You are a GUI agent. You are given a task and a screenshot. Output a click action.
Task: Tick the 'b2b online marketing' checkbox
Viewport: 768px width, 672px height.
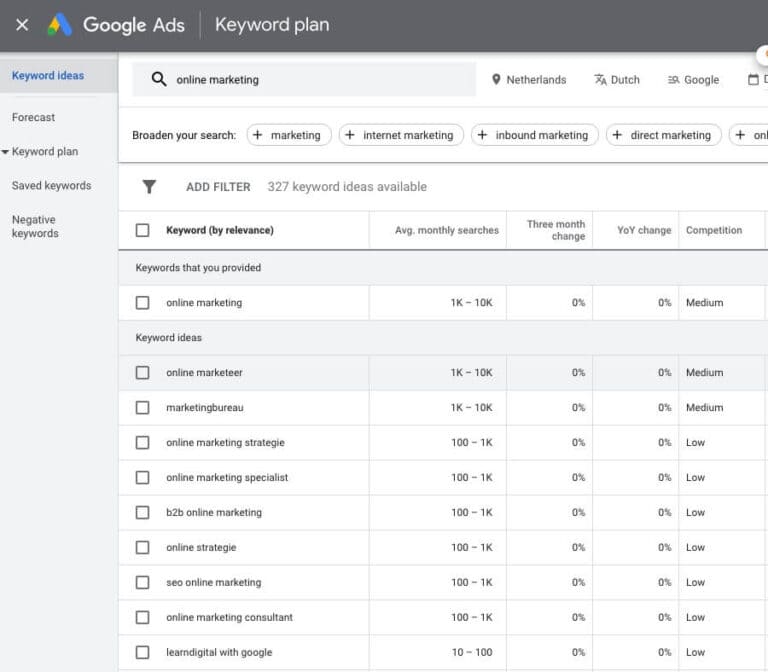(x=142, y=513)
